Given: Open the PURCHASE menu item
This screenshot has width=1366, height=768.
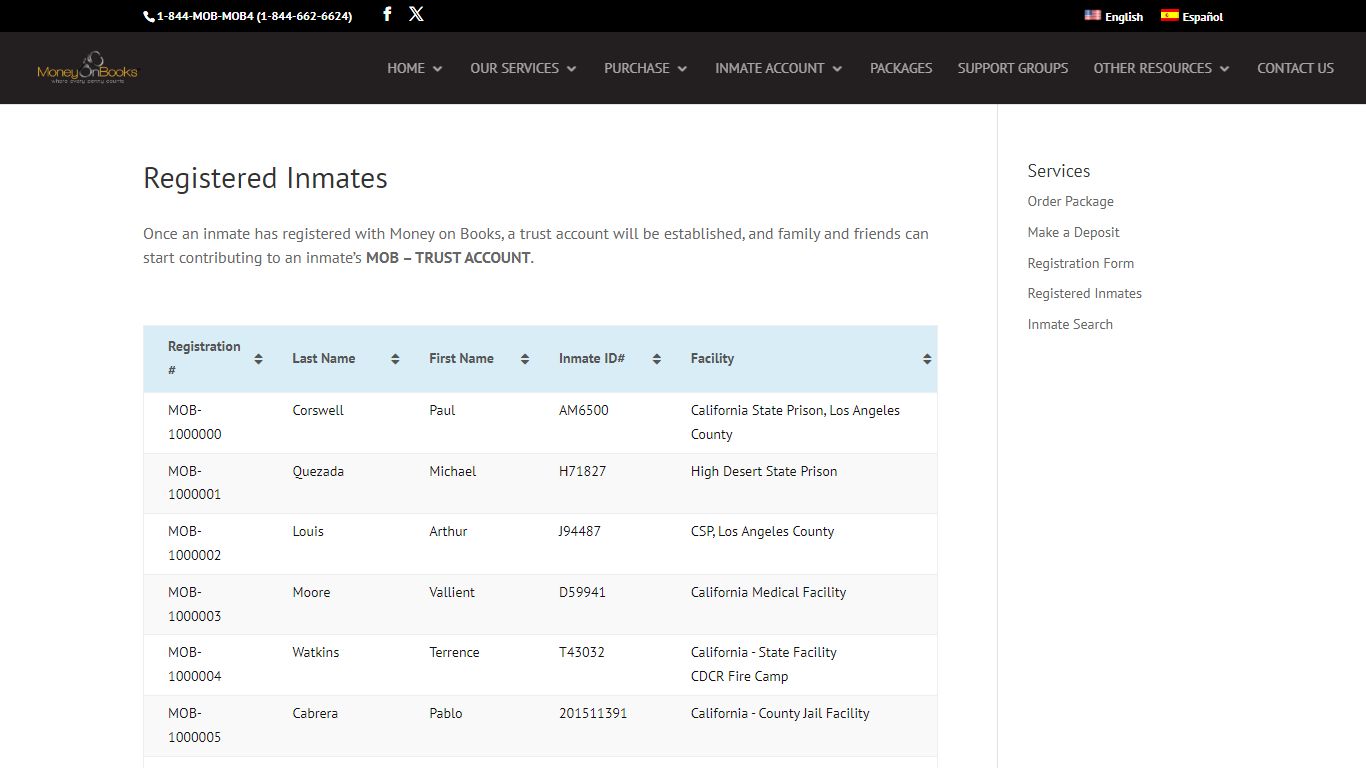Looking at the screenshot, I should (637, 68).
